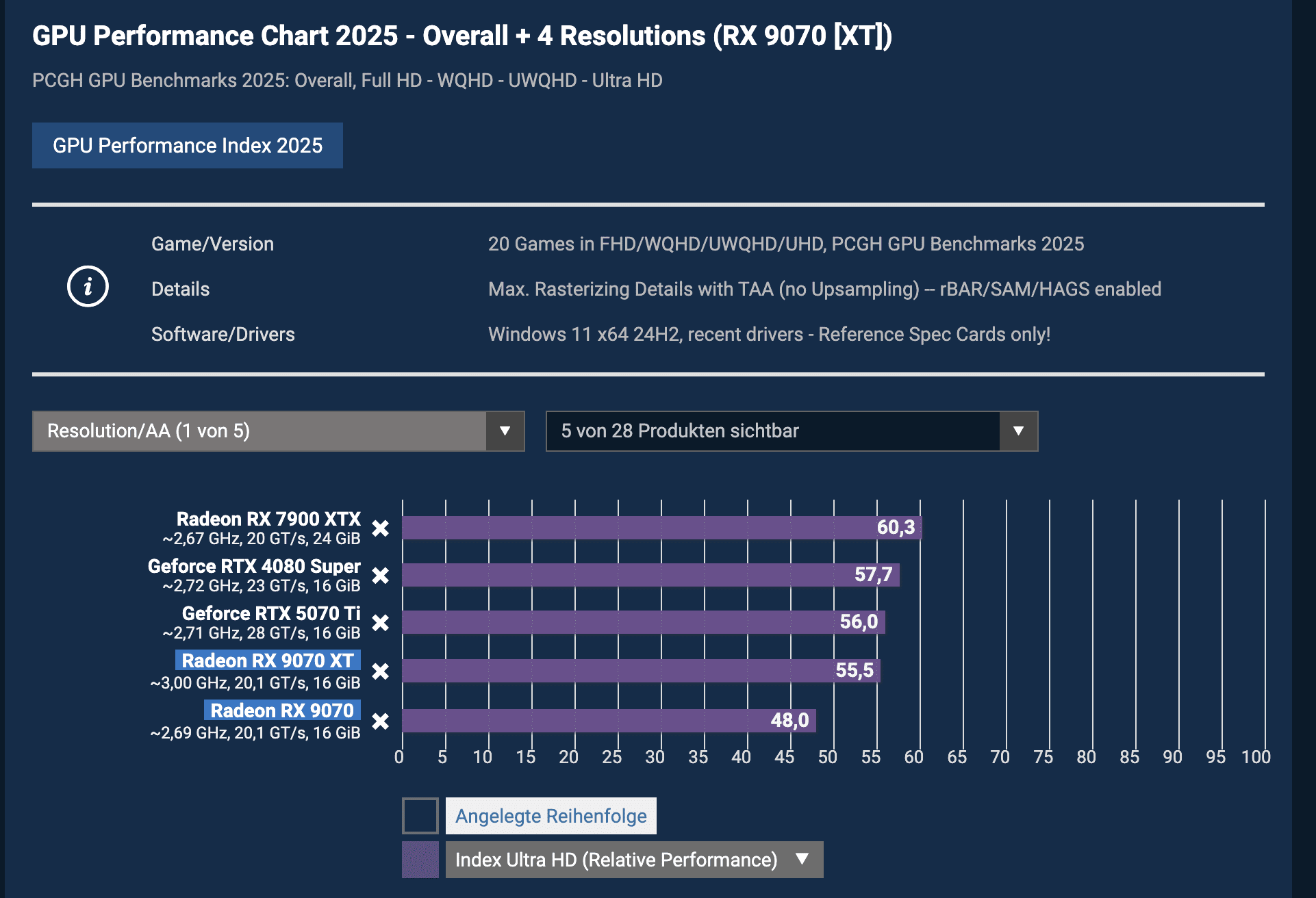1316x898 pixels.
Task: Click the Angelegte Reihenfolge button
Action: point(551,816)
